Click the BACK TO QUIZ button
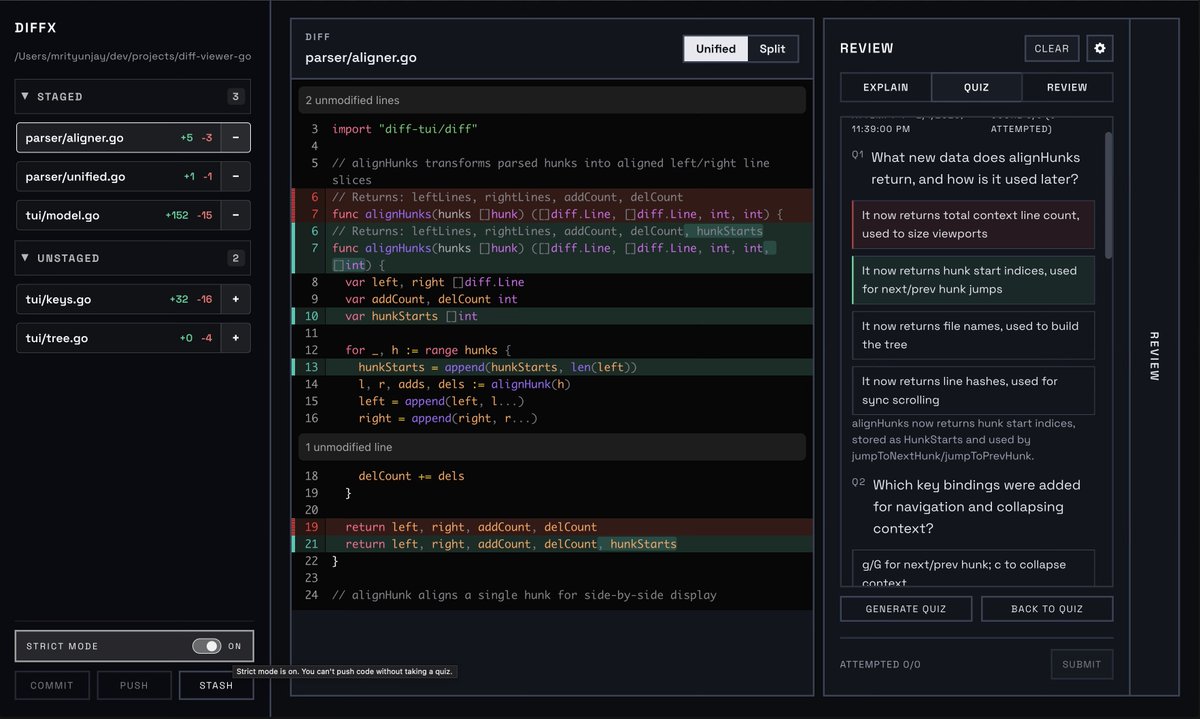1200x719 pixels. pyautogui.click(x=1047, y=609)
